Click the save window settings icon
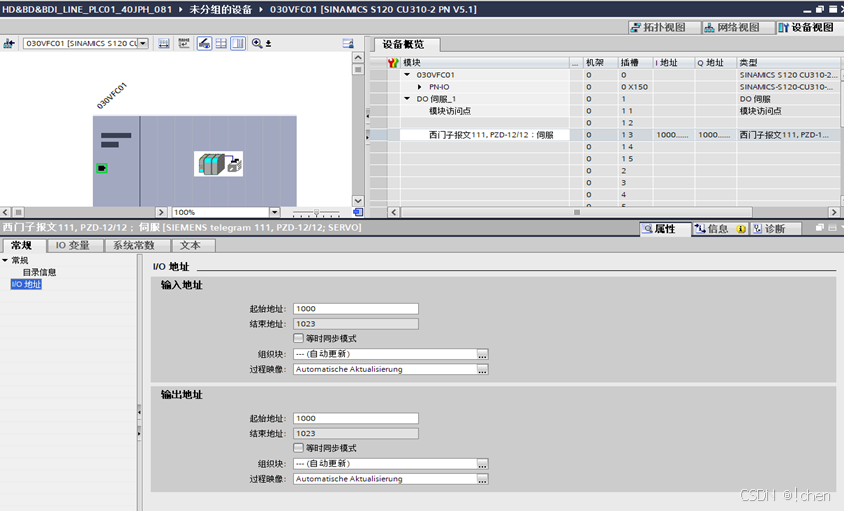 [x=348, y=44]
